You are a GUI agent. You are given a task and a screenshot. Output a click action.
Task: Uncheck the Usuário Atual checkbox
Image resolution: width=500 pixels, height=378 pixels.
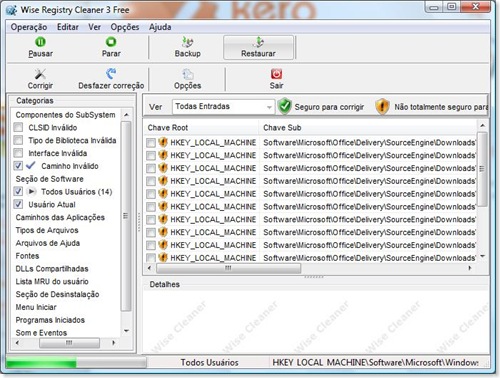tap(18, 204)
